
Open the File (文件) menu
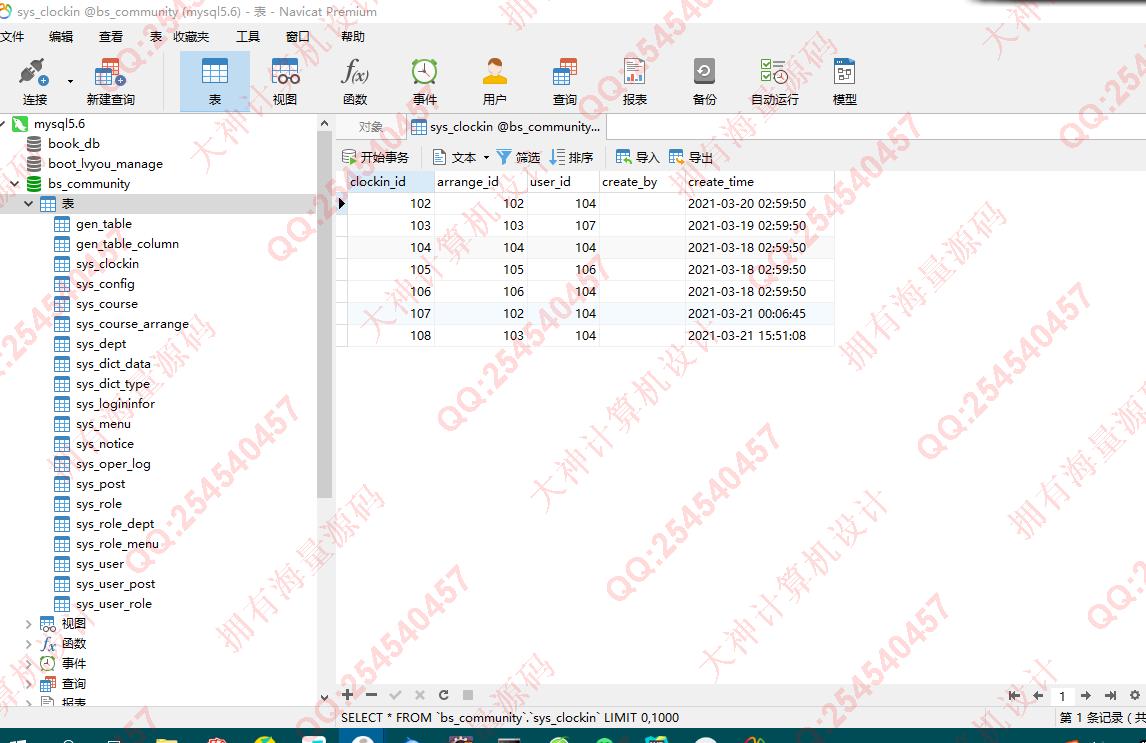point(12,37)
